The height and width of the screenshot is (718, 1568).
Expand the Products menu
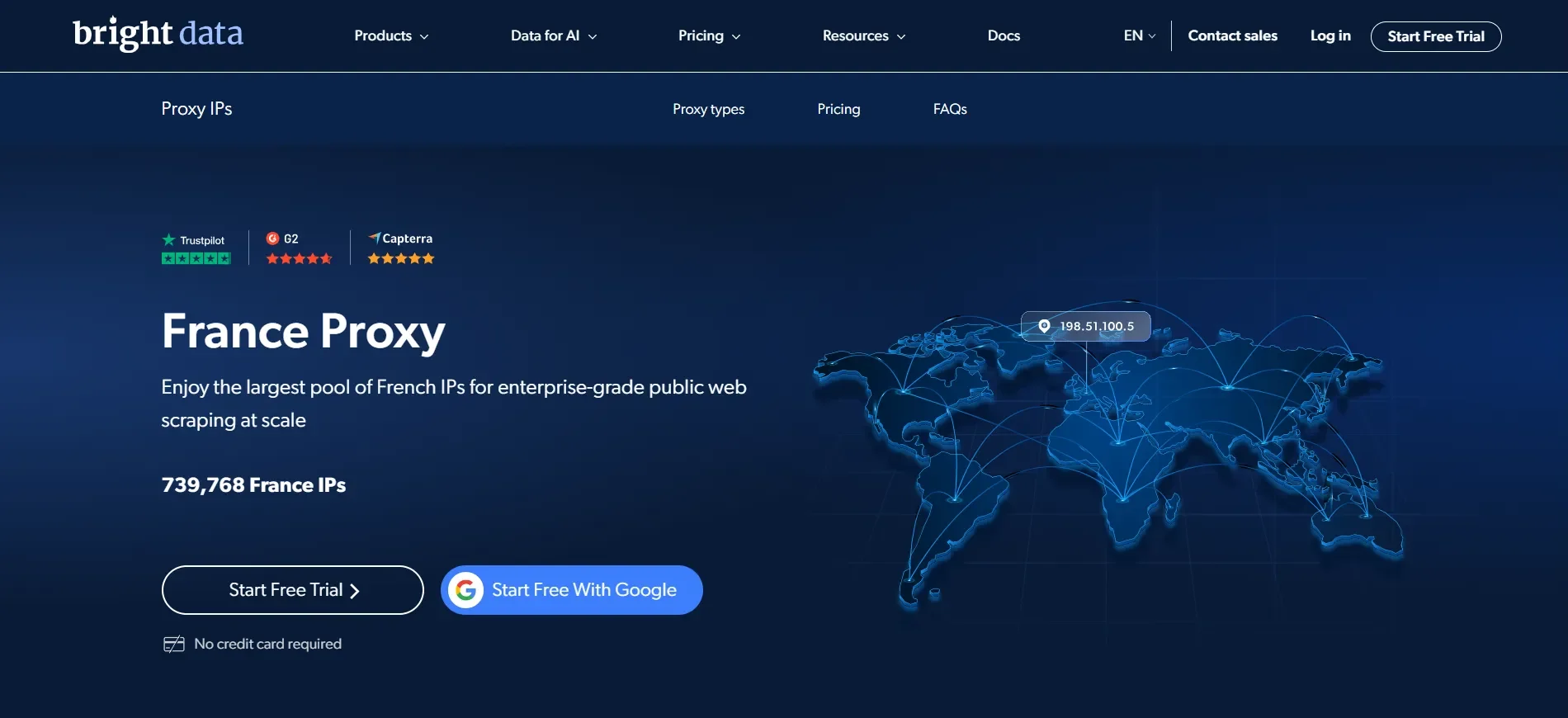tap(391, 35)
